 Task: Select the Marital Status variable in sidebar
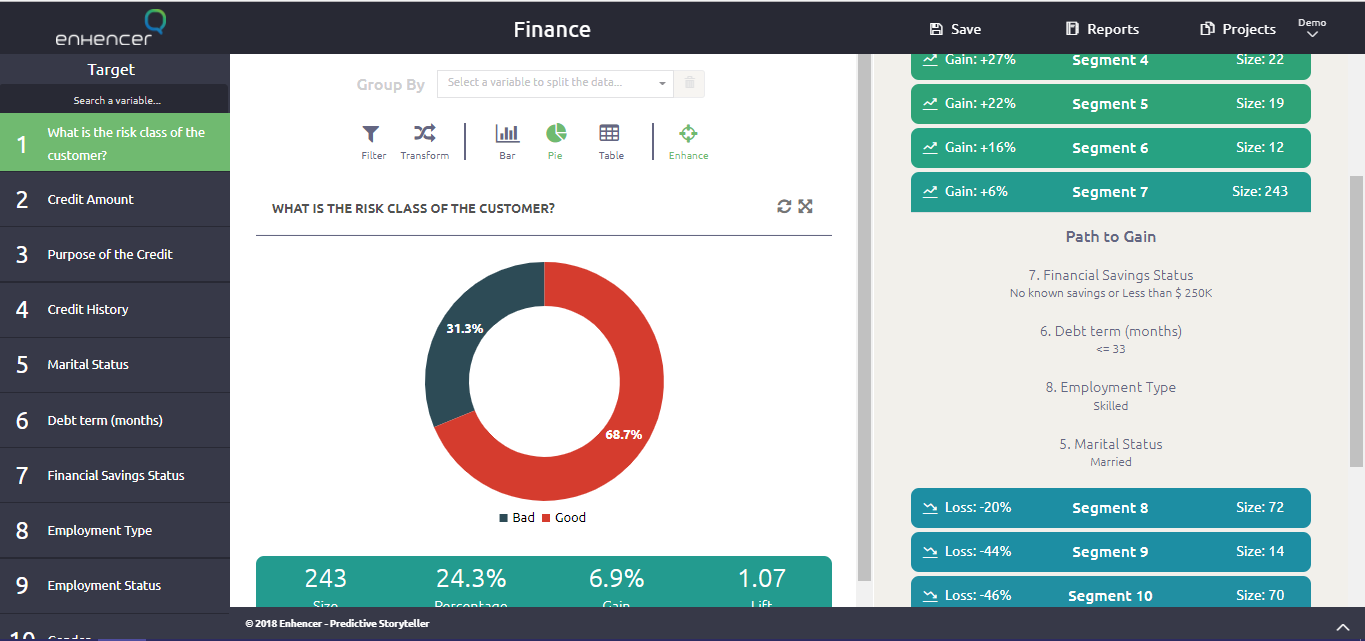(x=115, y=364)
